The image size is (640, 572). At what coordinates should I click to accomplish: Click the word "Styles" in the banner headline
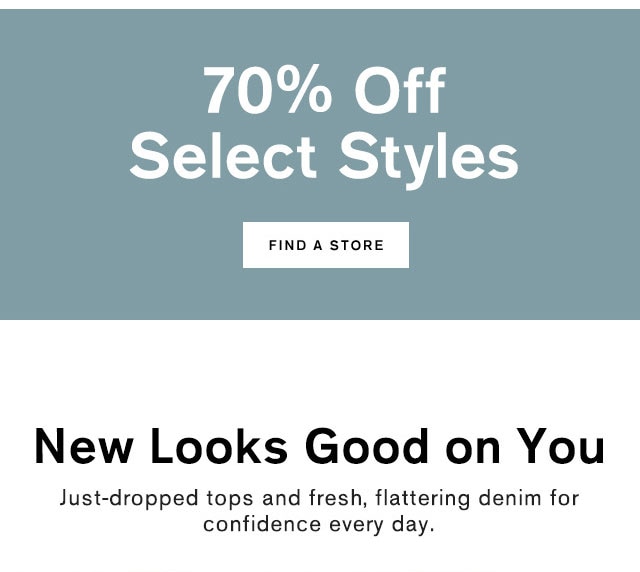[x=429, y=156]
